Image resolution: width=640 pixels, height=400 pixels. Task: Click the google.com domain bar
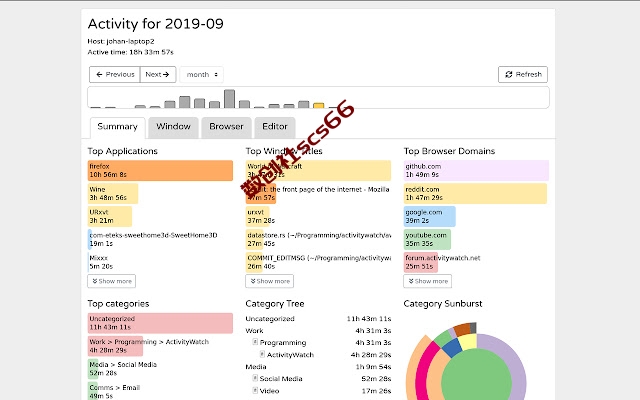[429, 216]
